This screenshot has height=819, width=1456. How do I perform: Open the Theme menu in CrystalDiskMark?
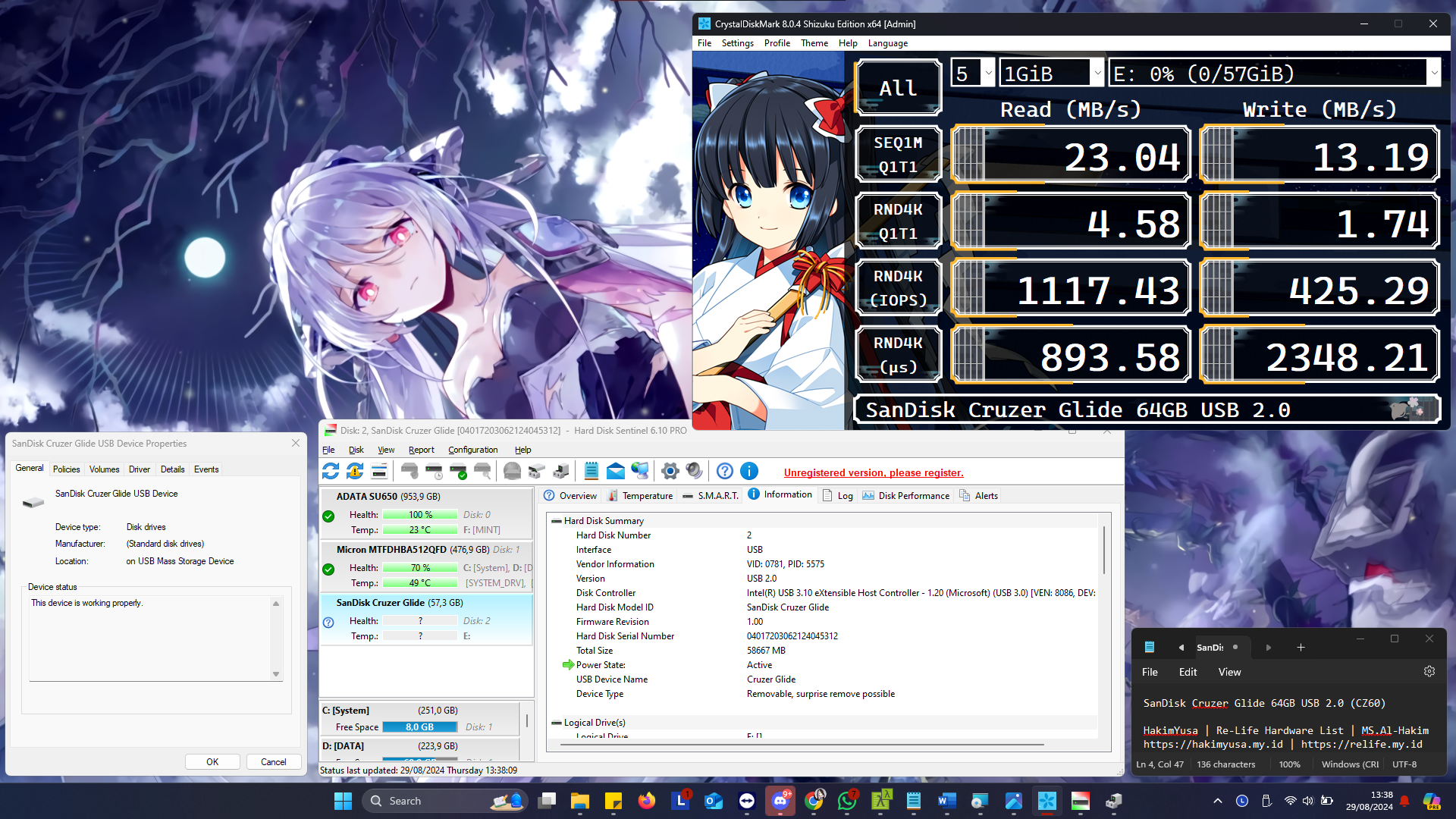[814, 43]
